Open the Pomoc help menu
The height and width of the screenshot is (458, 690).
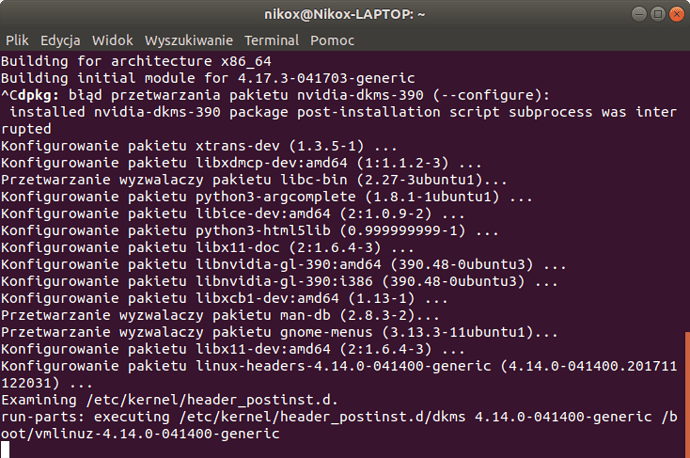(332, 41)
